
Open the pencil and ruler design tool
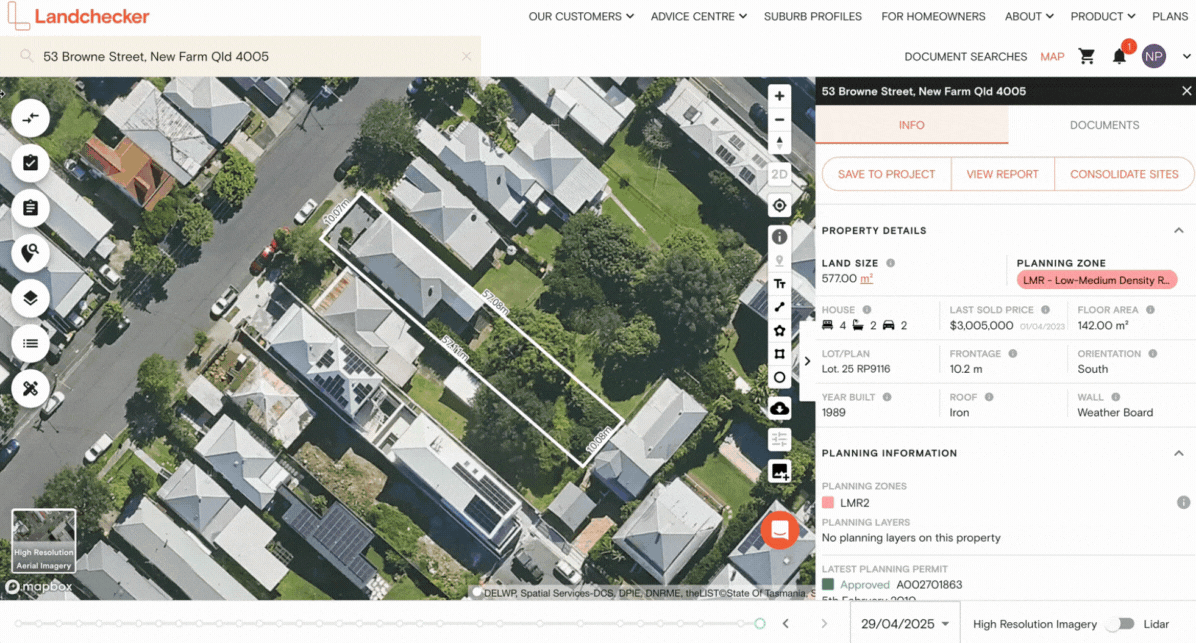tap(31, 388)
